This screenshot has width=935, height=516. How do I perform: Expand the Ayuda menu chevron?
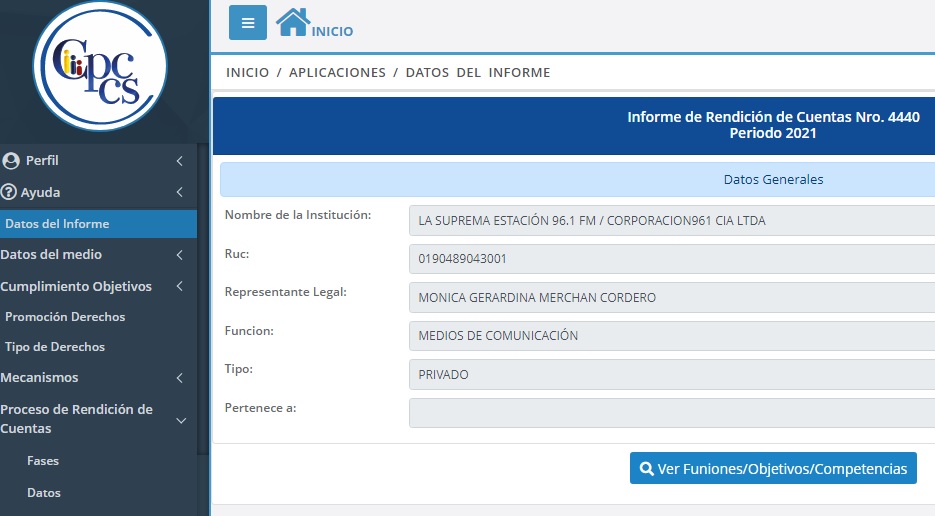click(x=179, y=192)
